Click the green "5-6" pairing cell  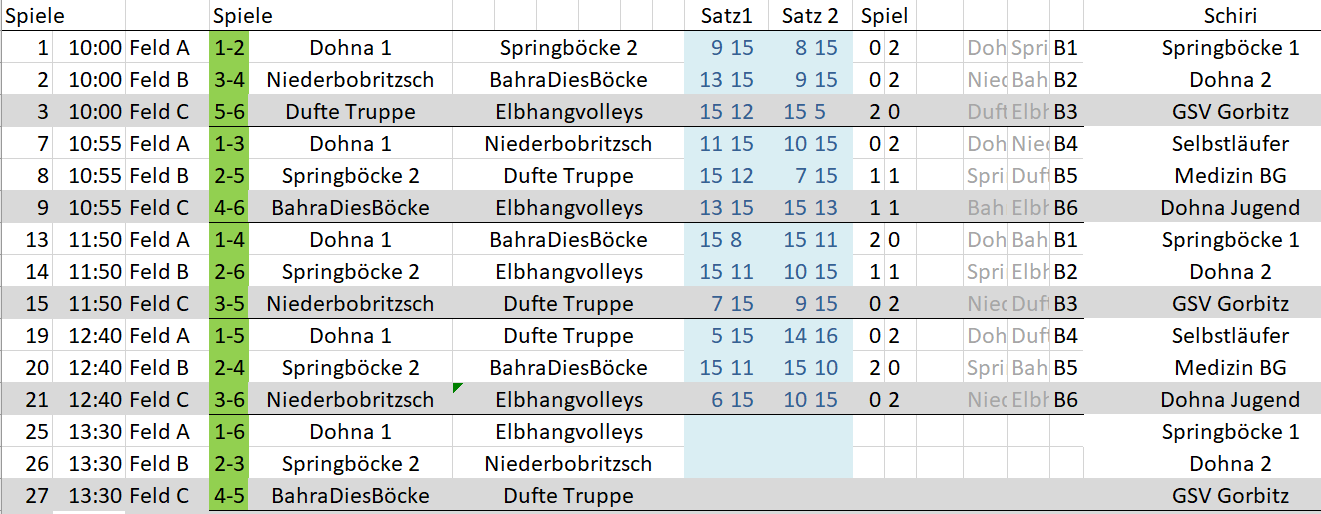click(229, 112)
